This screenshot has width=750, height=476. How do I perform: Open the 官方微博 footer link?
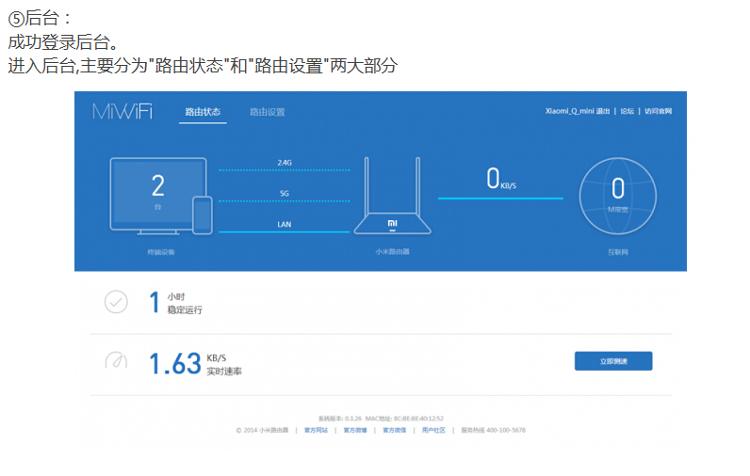click(x=355, y=430)
